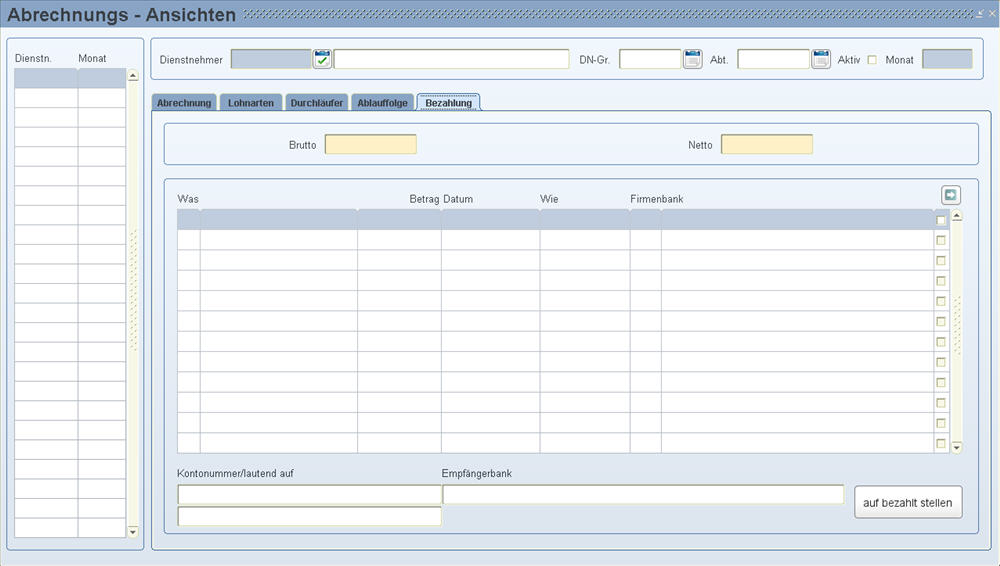Switch to the Abrechnung tab
The width and height of the screenshot is (1000, 566).
(184, 103)
